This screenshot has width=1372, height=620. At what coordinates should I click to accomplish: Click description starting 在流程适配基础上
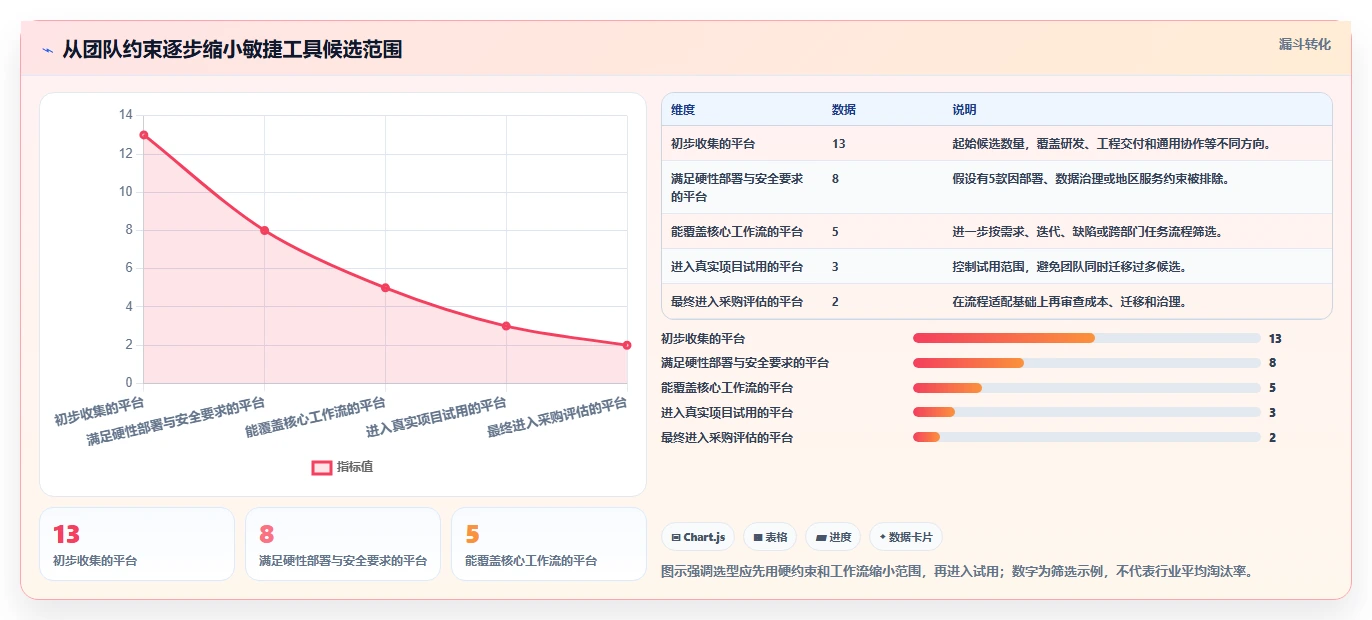click(x=1070, y=302)
